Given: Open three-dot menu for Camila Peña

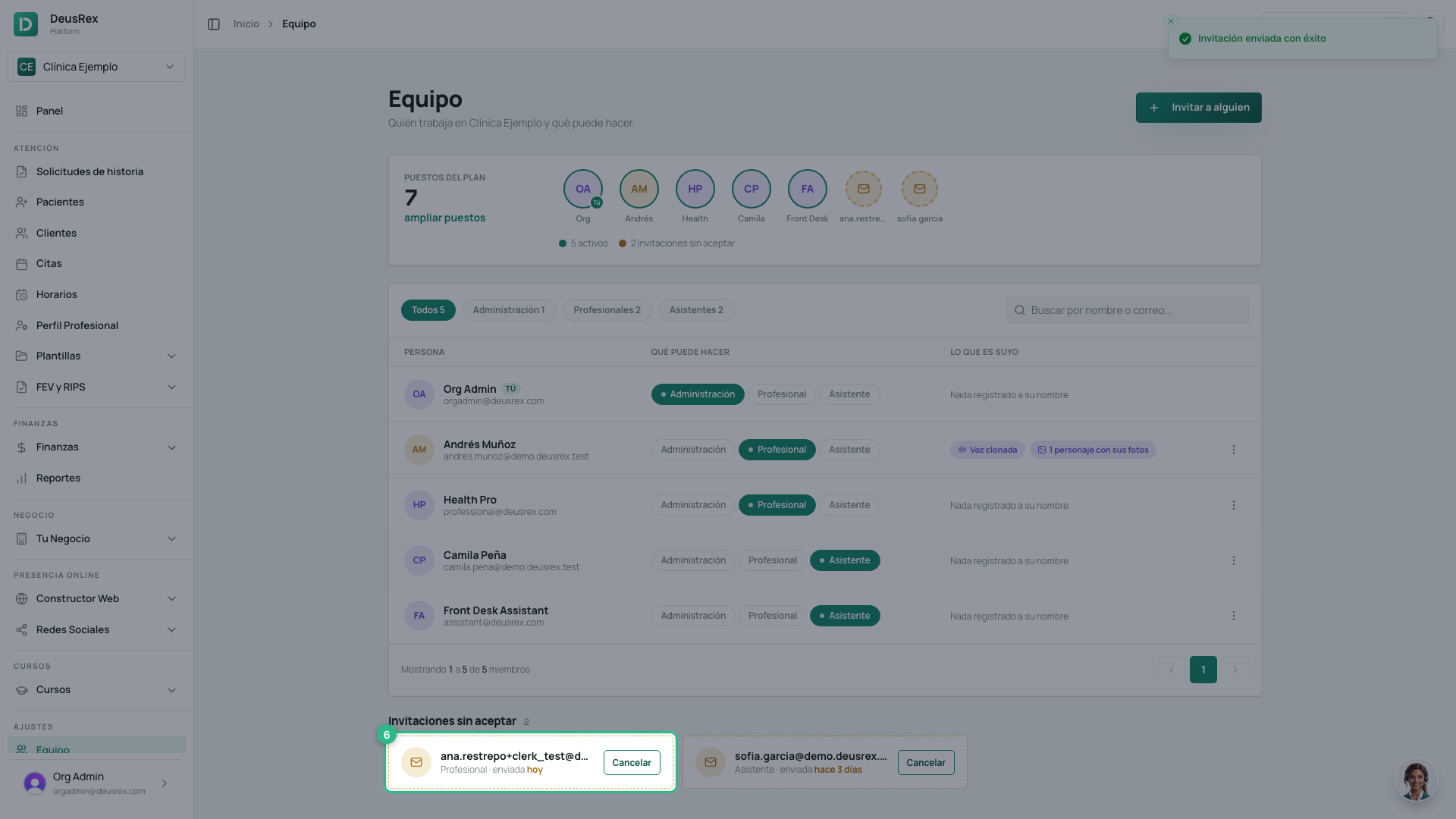Looking at the screenshot, I should (1234, 560).
